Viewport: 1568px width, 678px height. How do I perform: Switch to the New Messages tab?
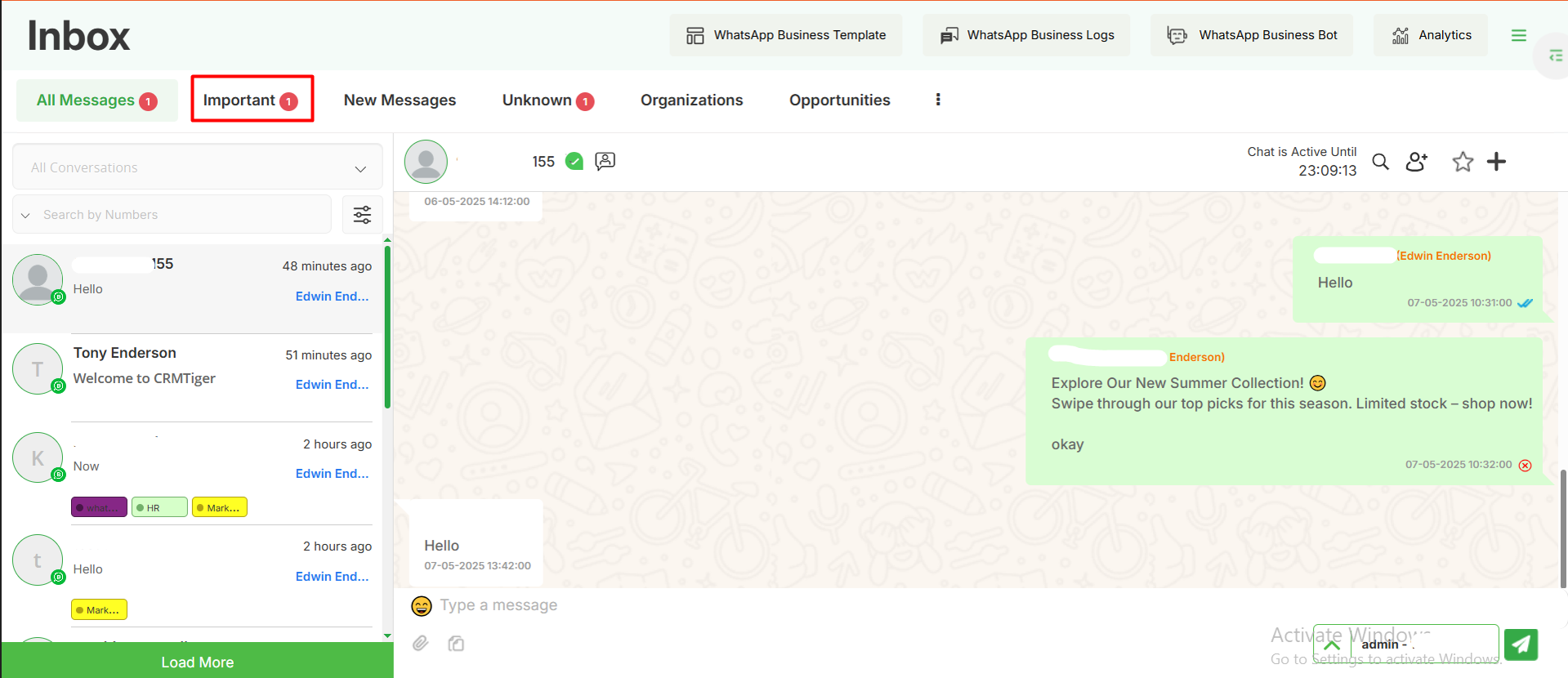400,100
